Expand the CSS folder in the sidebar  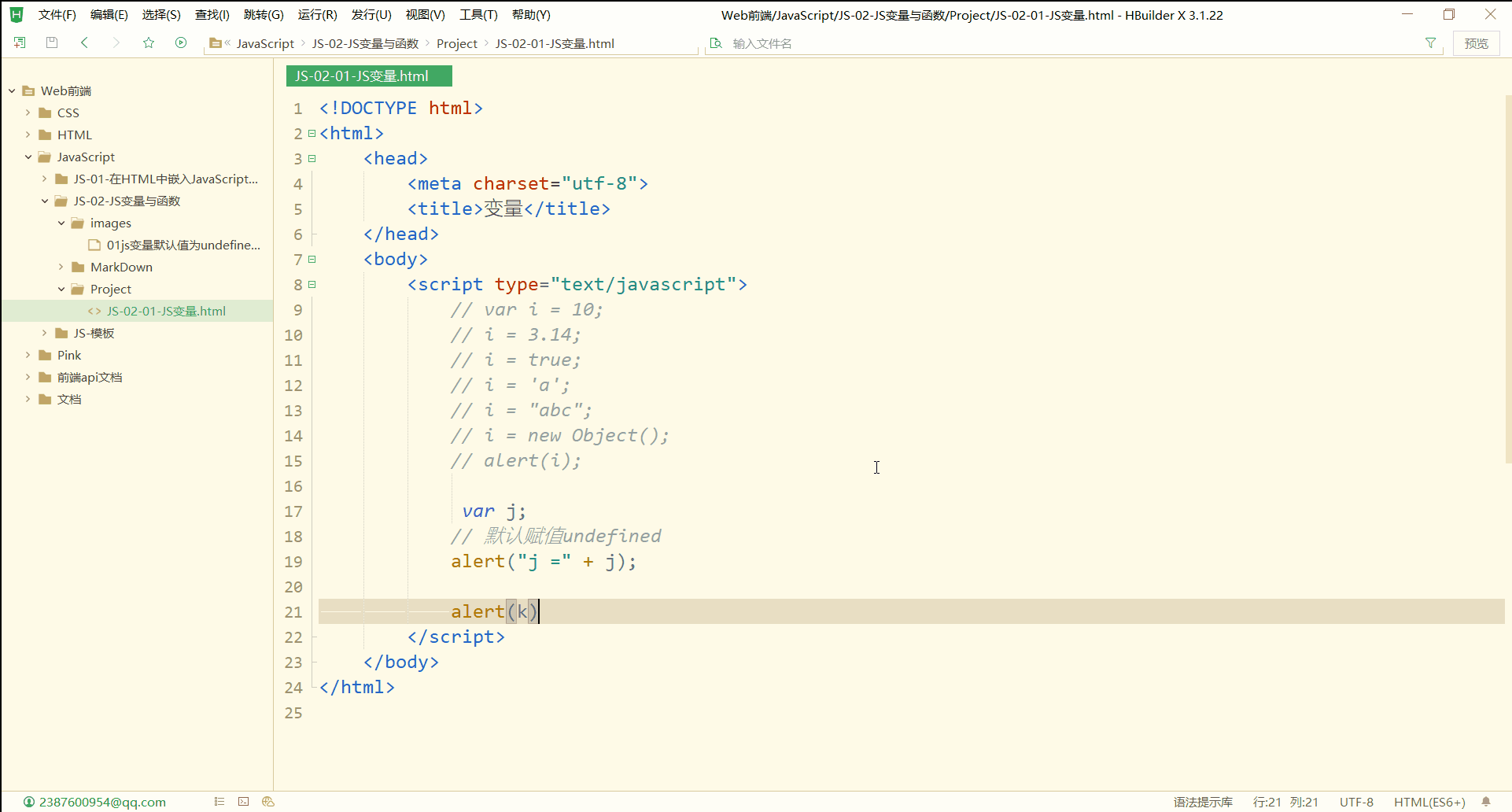[x=28, y=113]
